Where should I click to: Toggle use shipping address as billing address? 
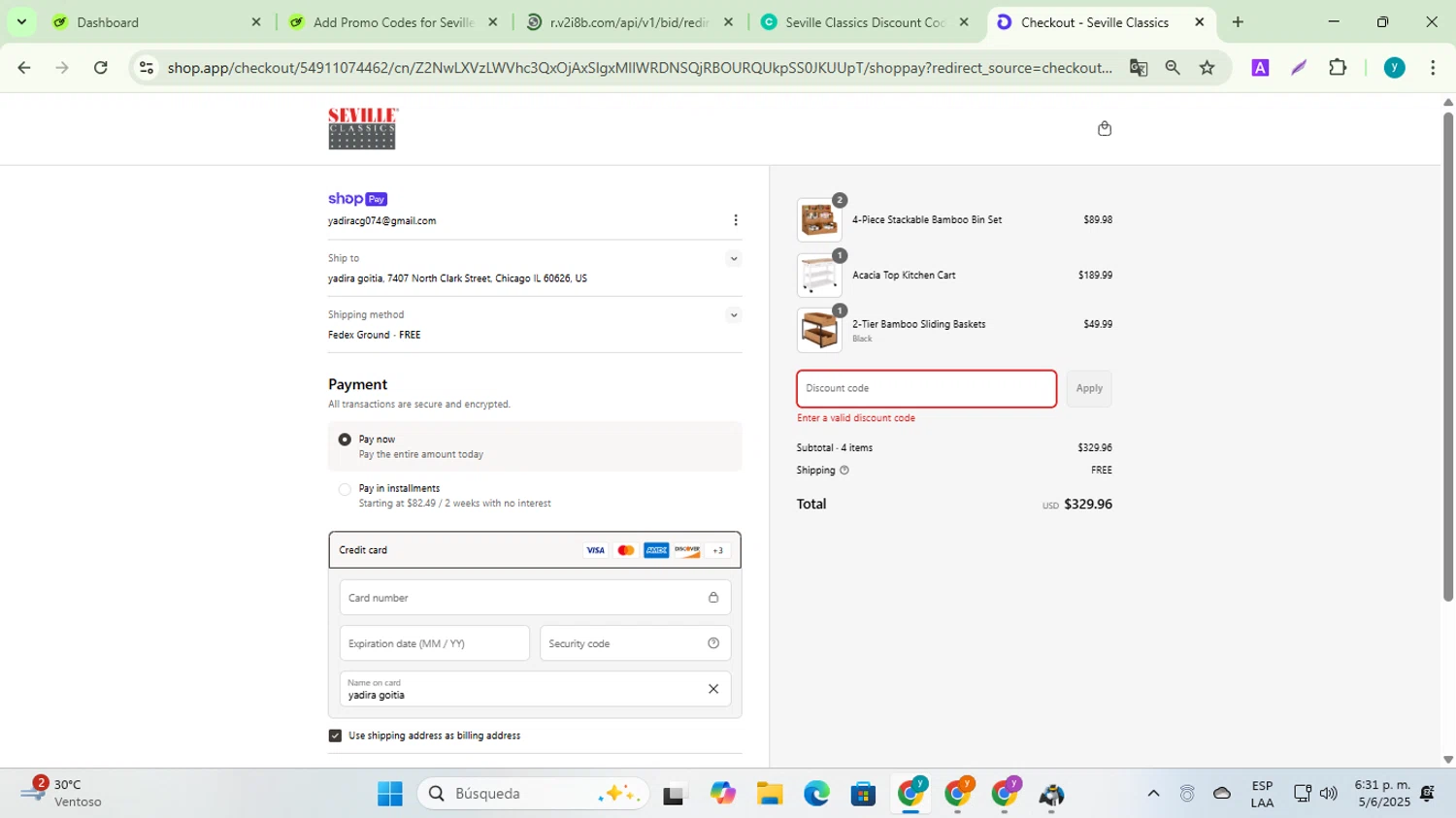(x=335, y=736)
